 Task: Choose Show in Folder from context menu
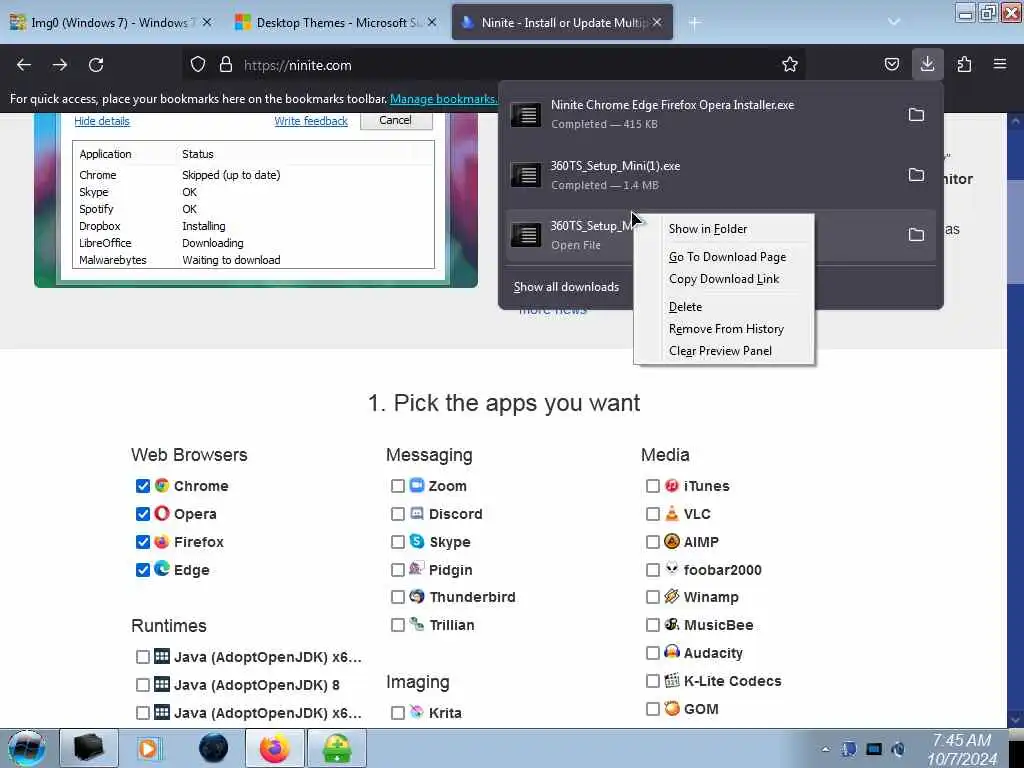click(x=724, y=229)
